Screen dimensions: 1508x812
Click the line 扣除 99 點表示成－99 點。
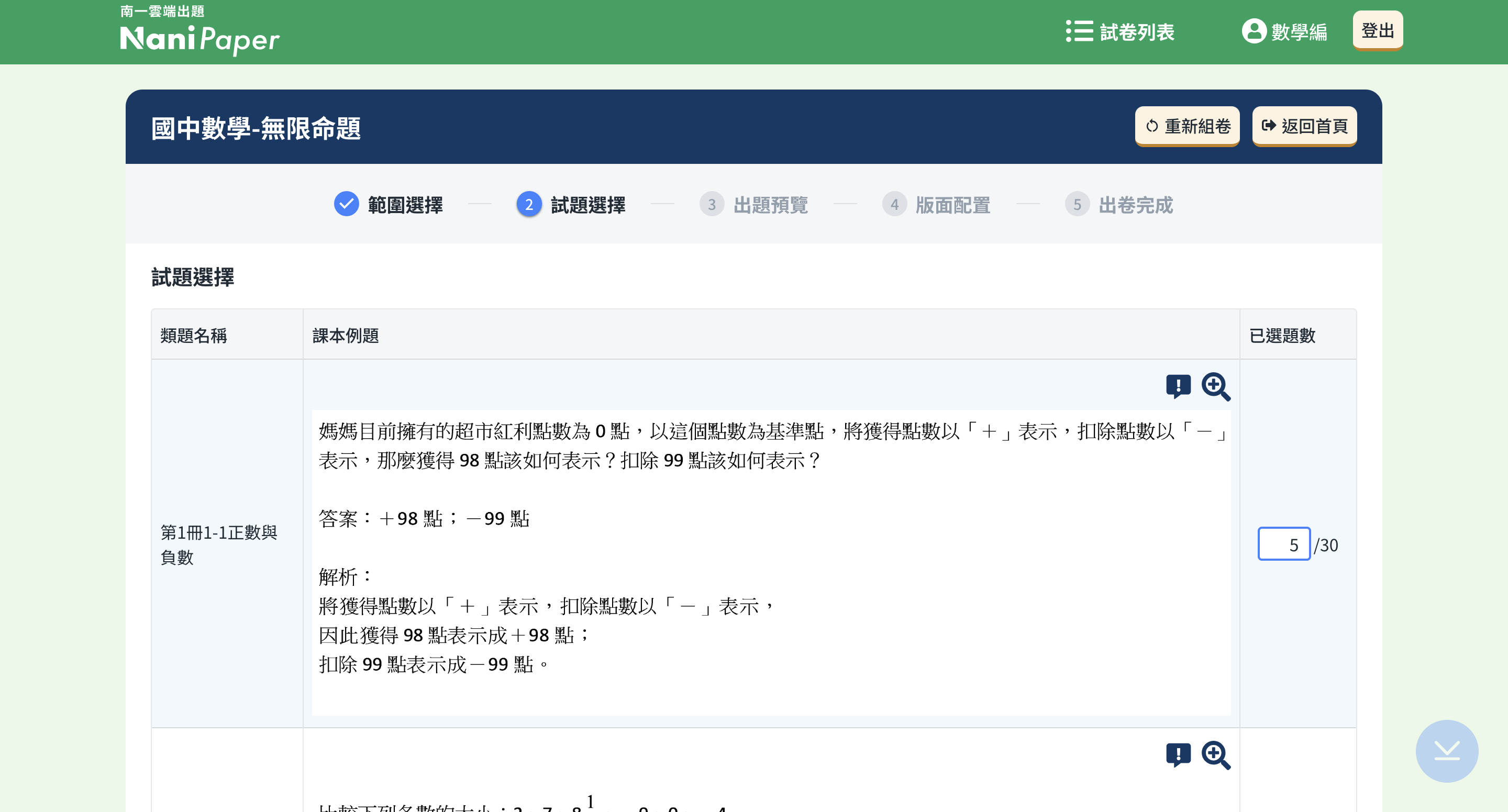point(435,664)
